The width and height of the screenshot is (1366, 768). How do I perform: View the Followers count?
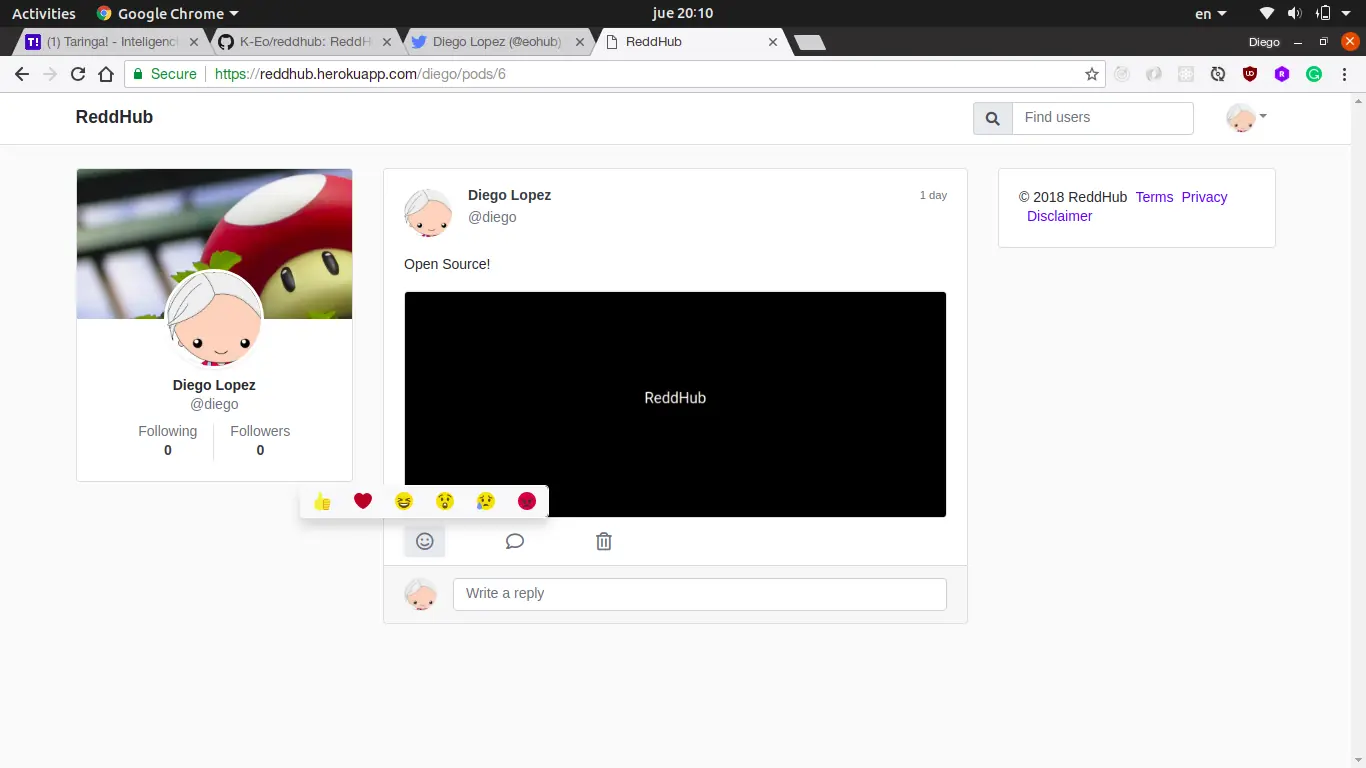click(260, 441)
